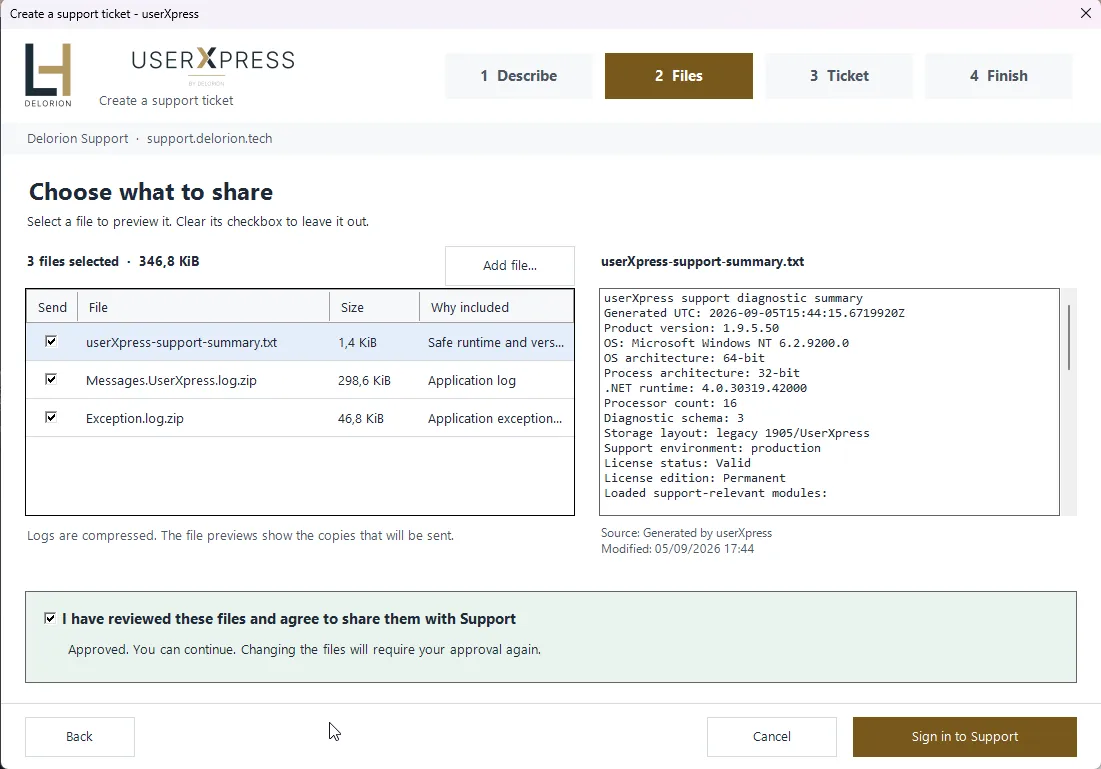Click the preview pane vertical scrollbar
The image size is (1101, 769).
tap(1069, 337)
